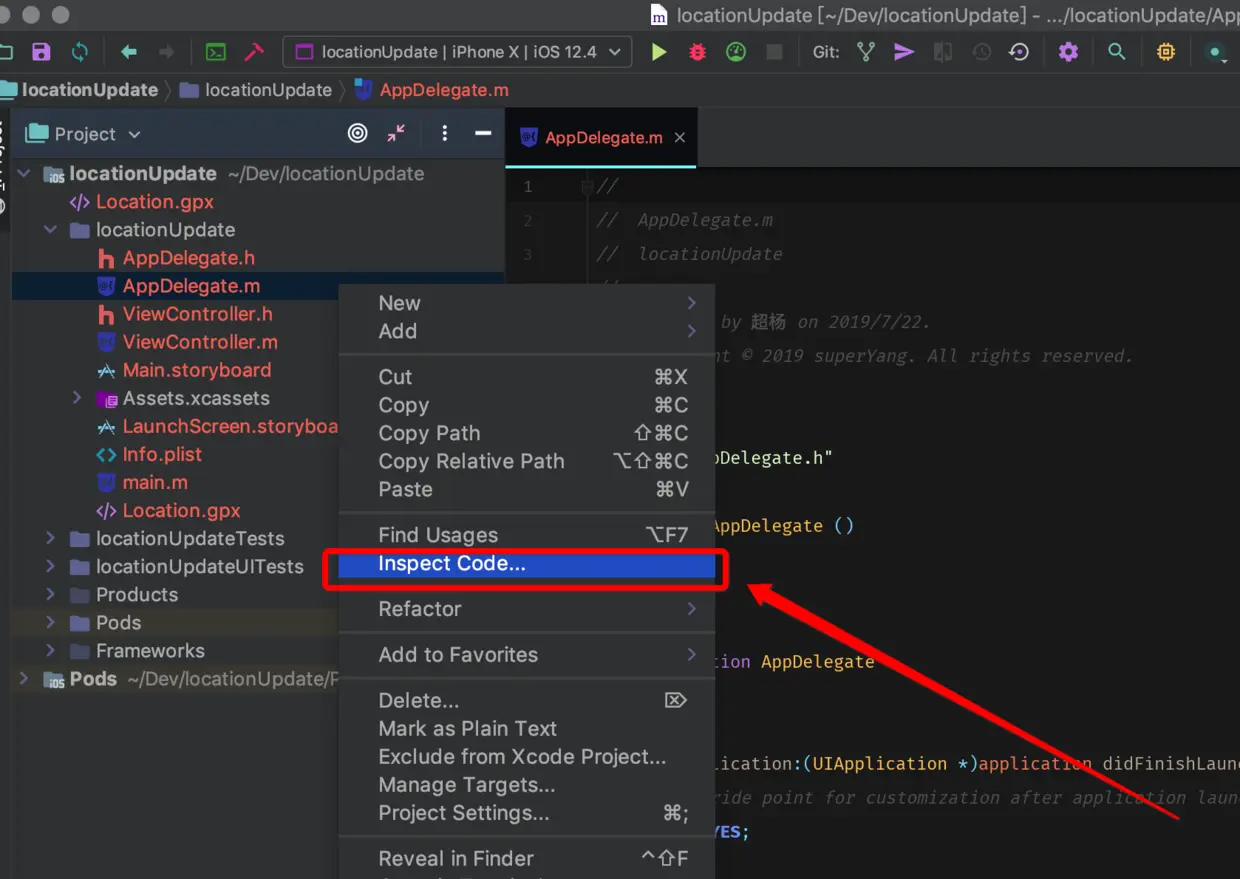
Task: Click the Save All floppy disk icon
Action: coord(41,52)
